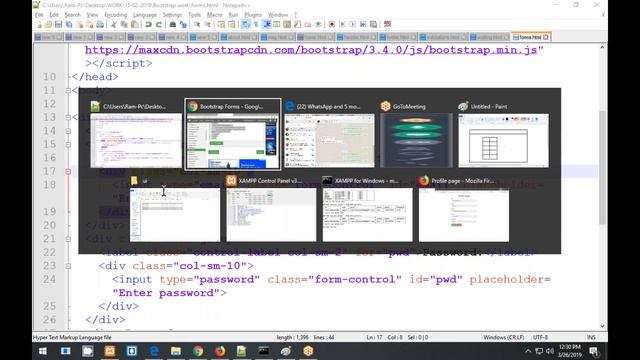Image resolution: width=640 pixels, height=360 pixels.
Task: Click the Find binoculars toolbar icon
Action: point(173,24)
